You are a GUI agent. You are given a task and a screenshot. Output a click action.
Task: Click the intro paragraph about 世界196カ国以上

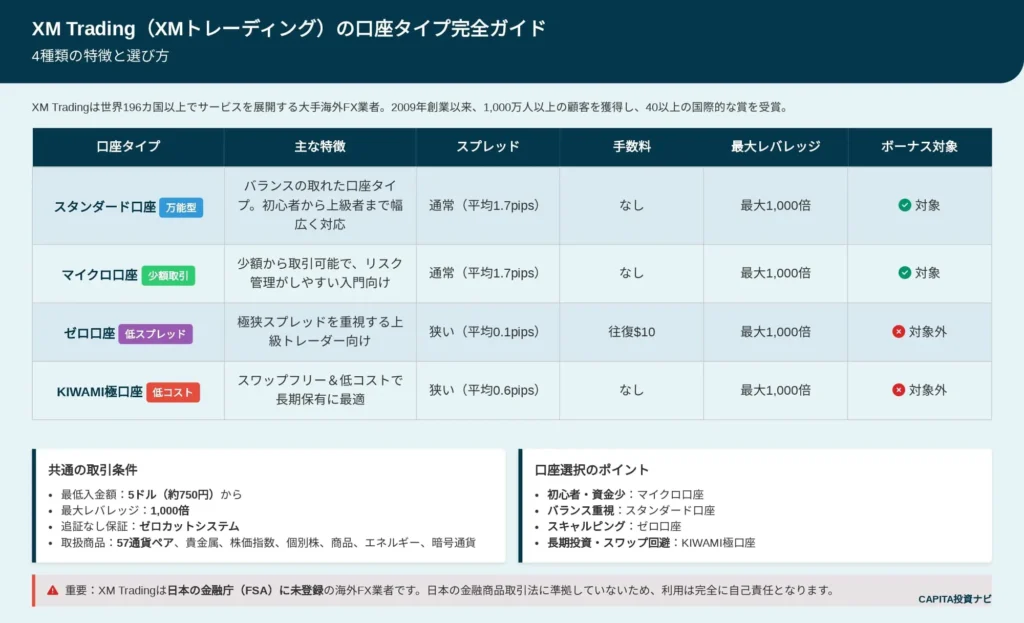410,107
